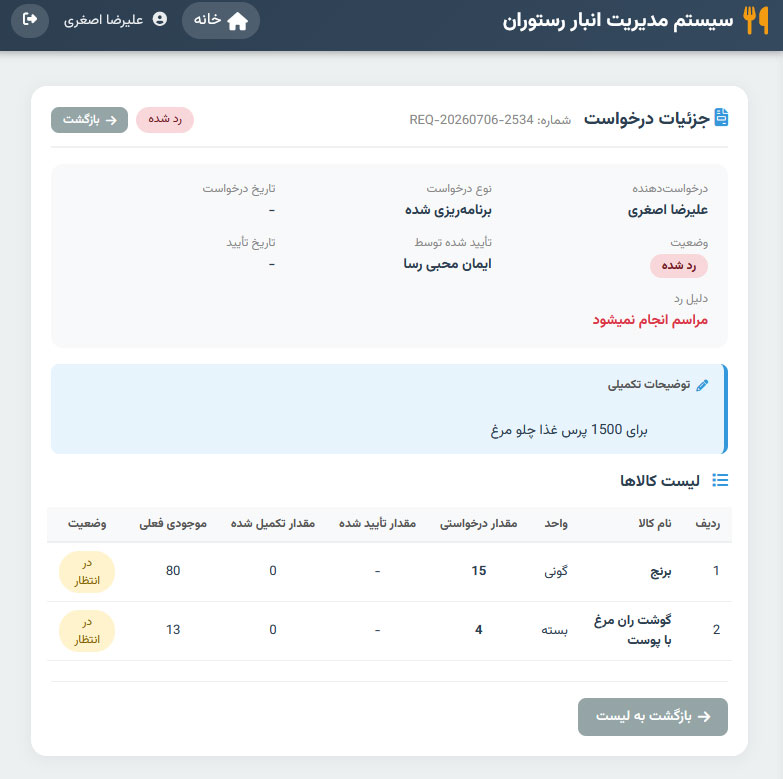This screenshot has width=783, height=779.
Task: Click request type برنامه‌ریزی شده
Action: coord(448,210)
